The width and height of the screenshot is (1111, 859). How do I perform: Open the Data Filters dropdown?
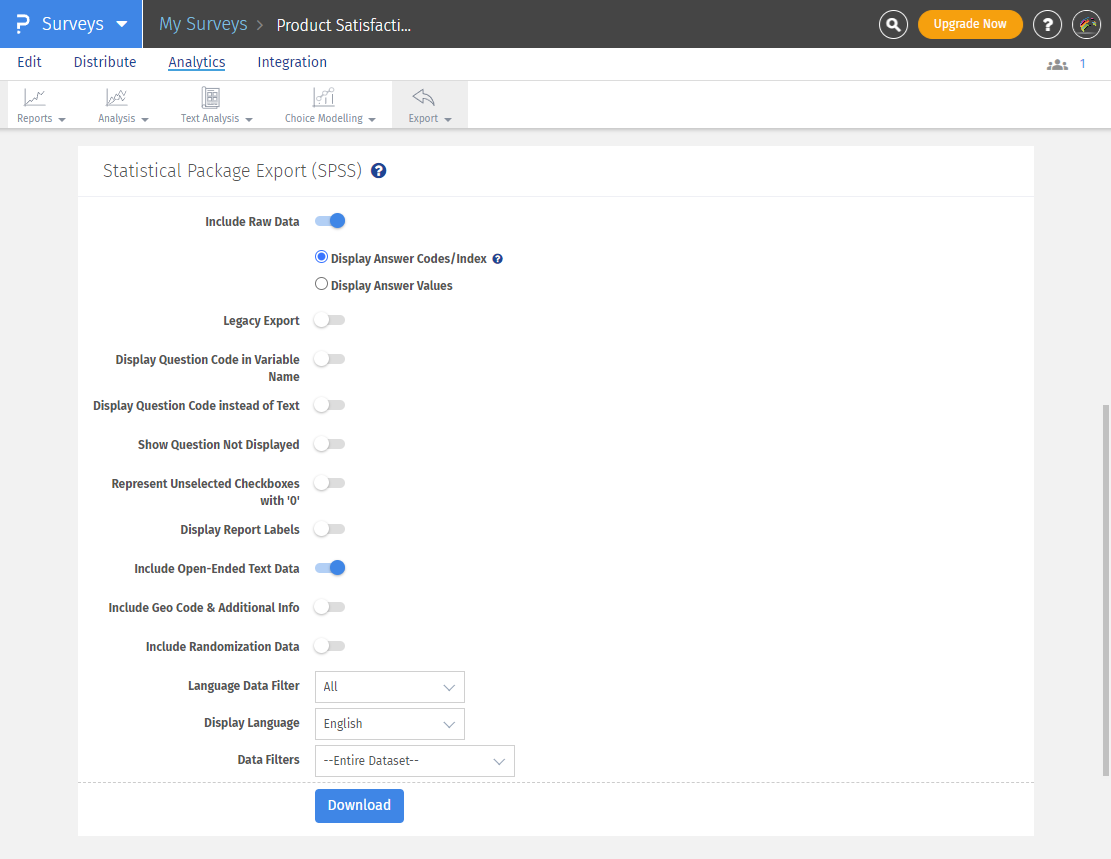(414, 761)
